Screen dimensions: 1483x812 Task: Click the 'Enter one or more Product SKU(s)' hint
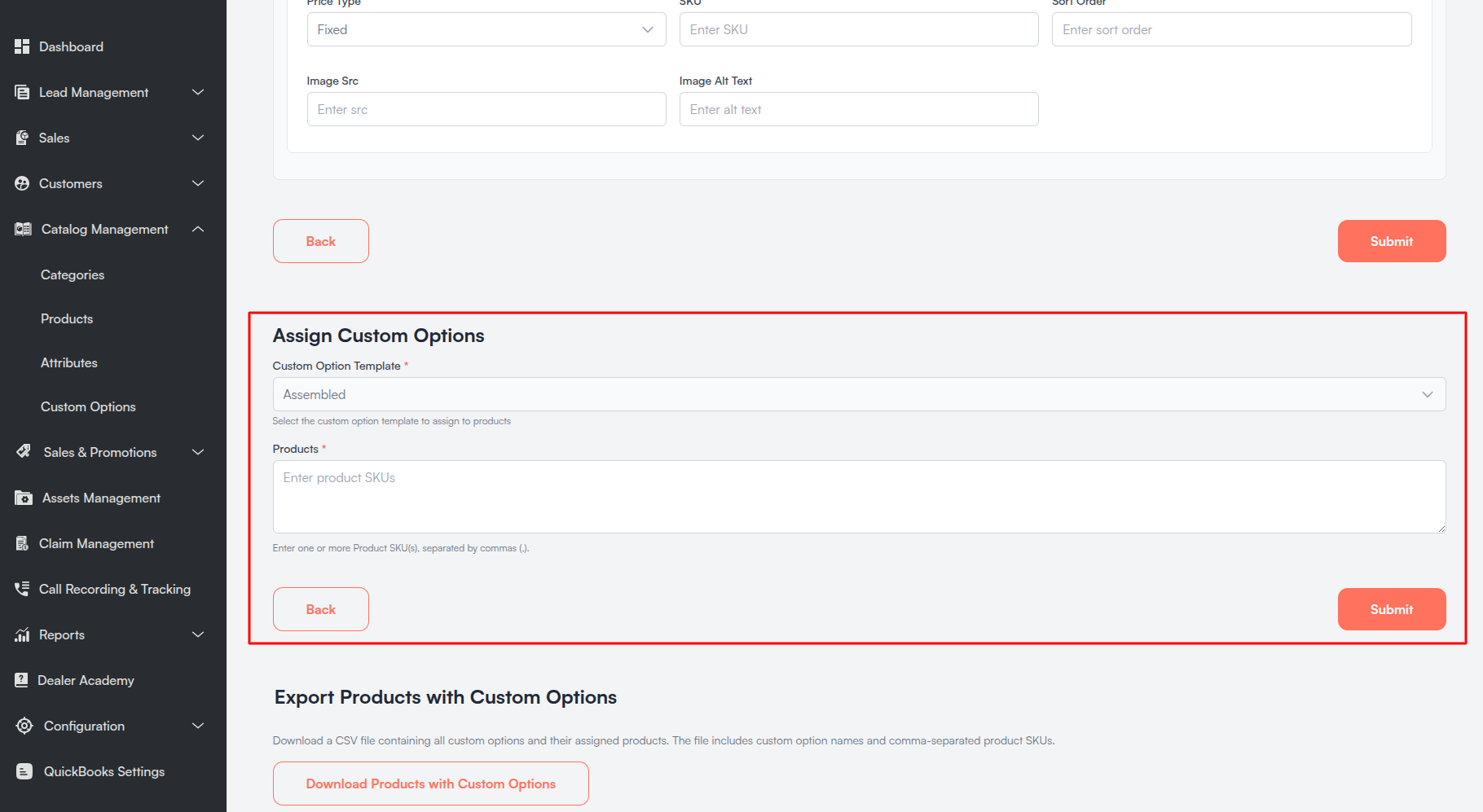(401, 548)
